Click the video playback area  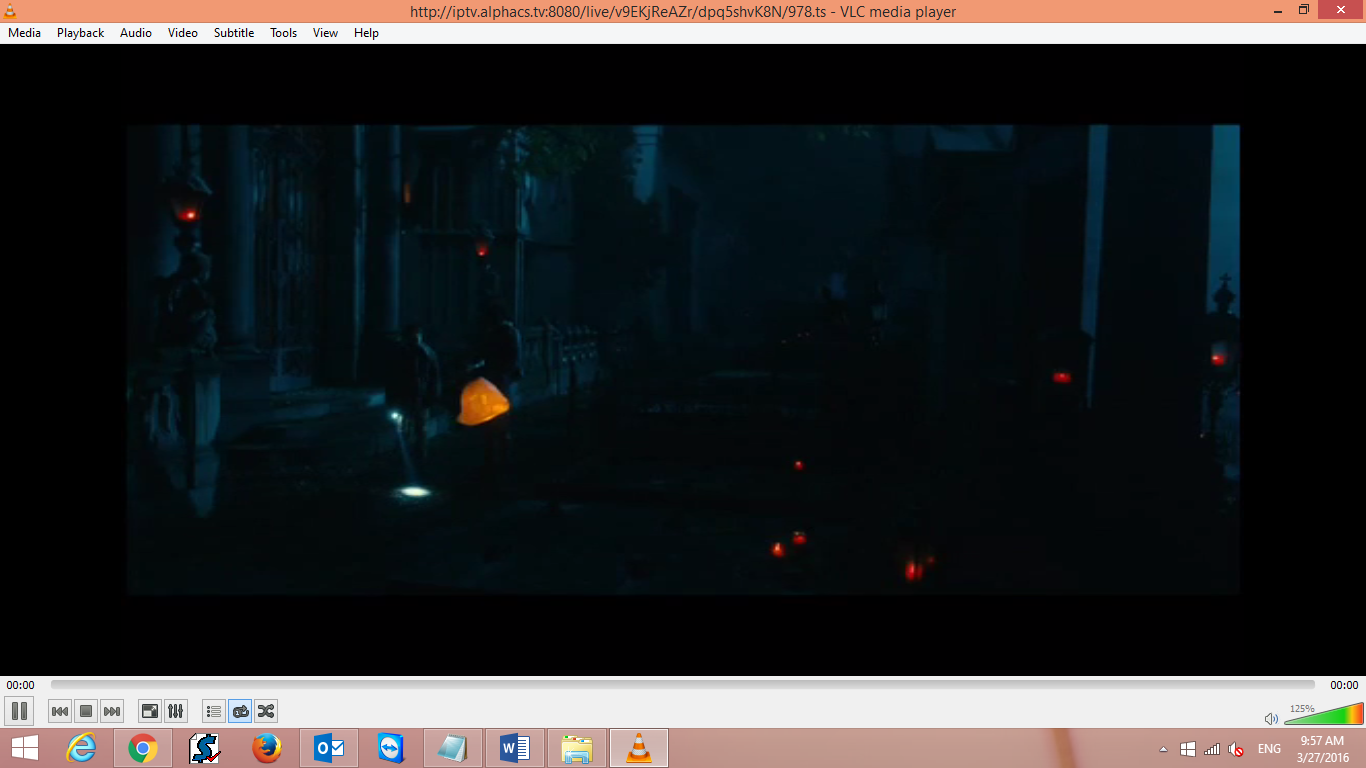(683, 360)
